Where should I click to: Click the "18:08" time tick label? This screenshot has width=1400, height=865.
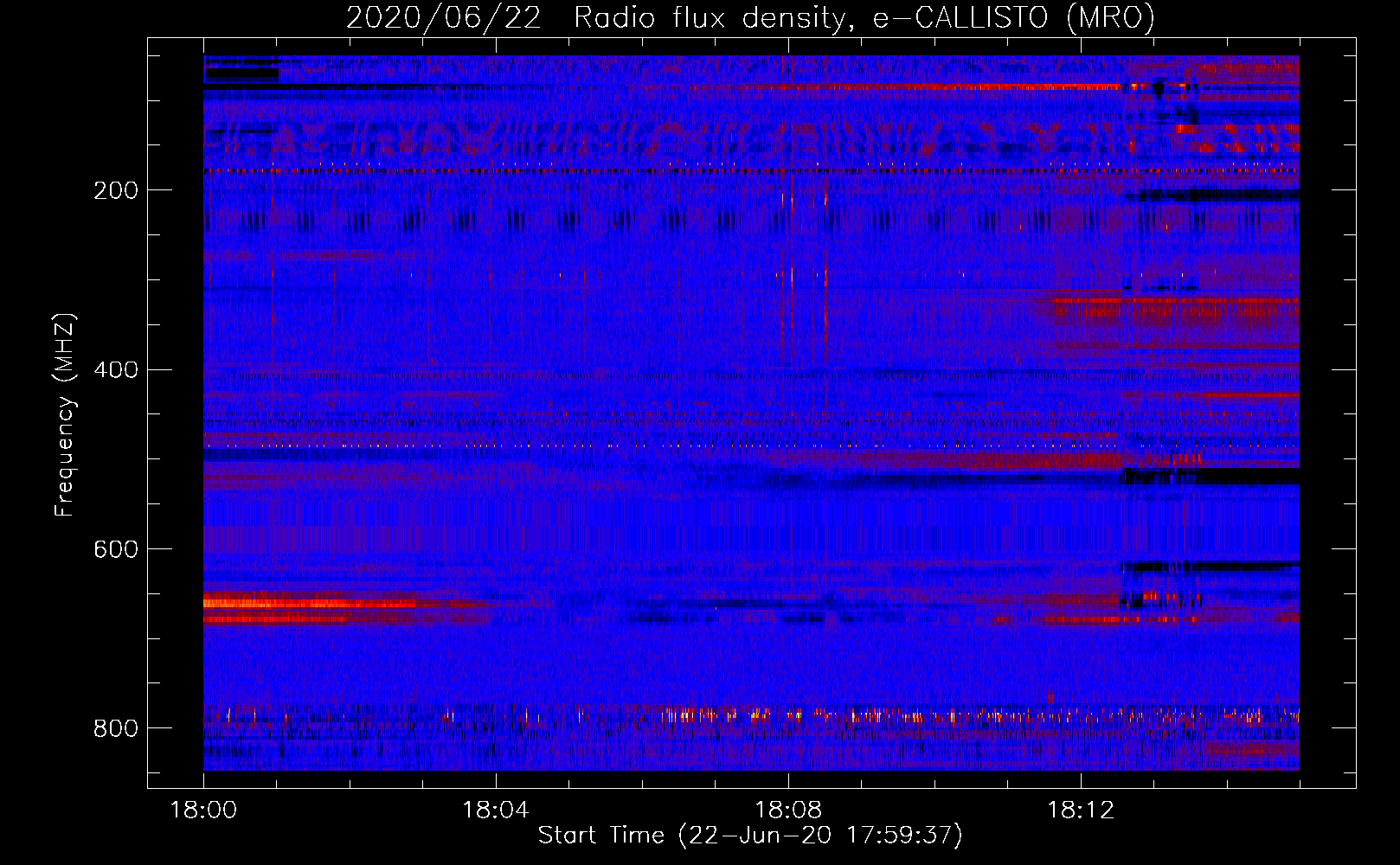788,811
